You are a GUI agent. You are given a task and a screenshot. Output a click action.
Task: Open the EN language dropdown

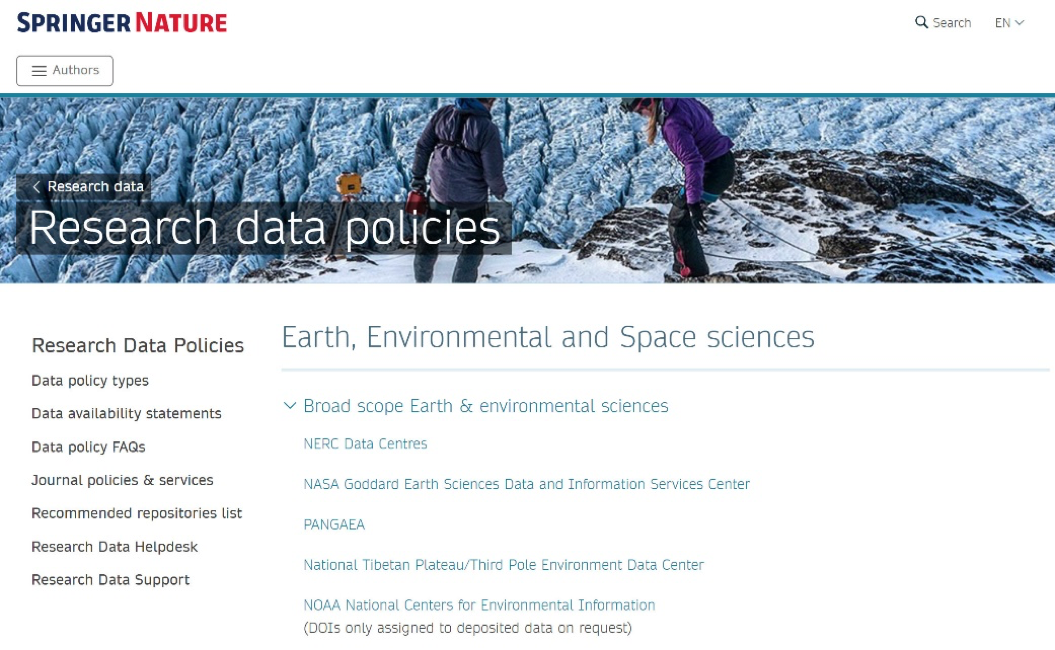1009,23
